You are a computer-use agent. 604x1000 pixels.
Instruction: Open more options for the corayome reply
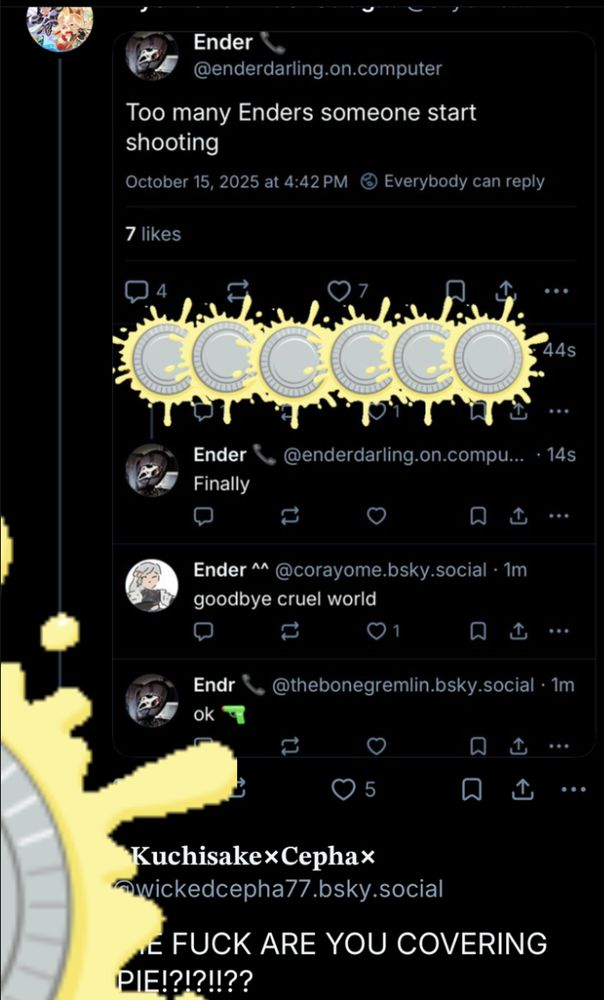pyautogui.click(x=558, y=631)
